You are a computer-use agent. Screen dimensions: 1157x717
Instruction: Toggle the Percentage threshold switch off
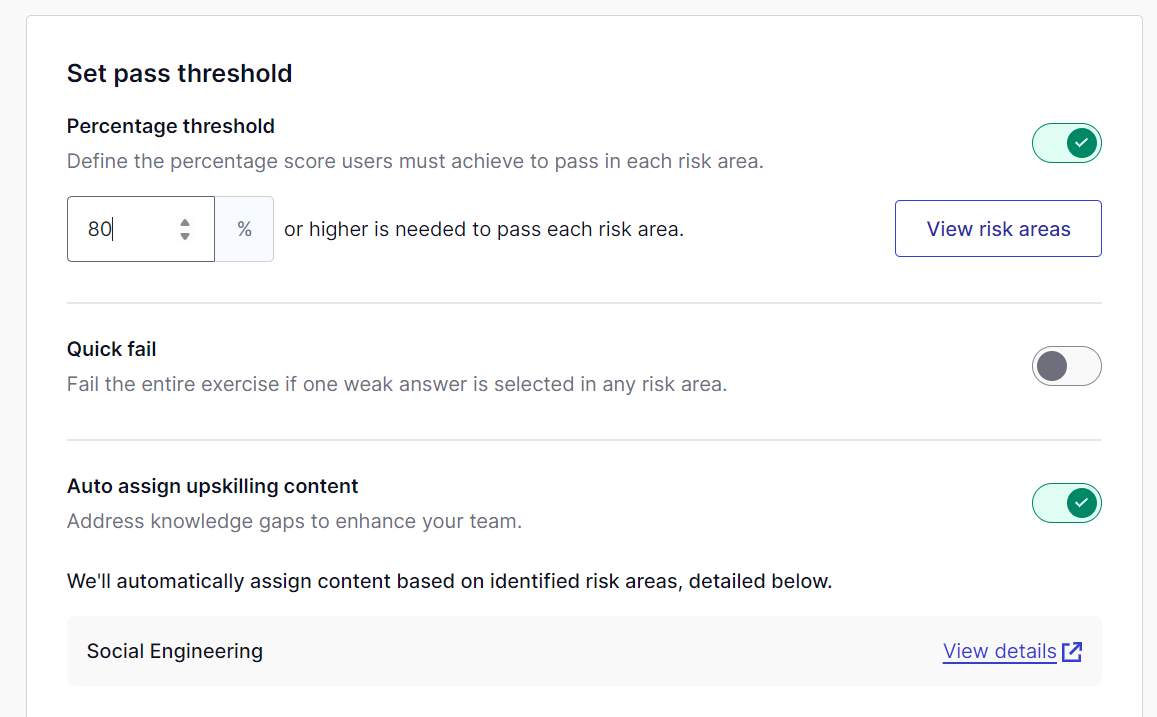click(1066, 143)
